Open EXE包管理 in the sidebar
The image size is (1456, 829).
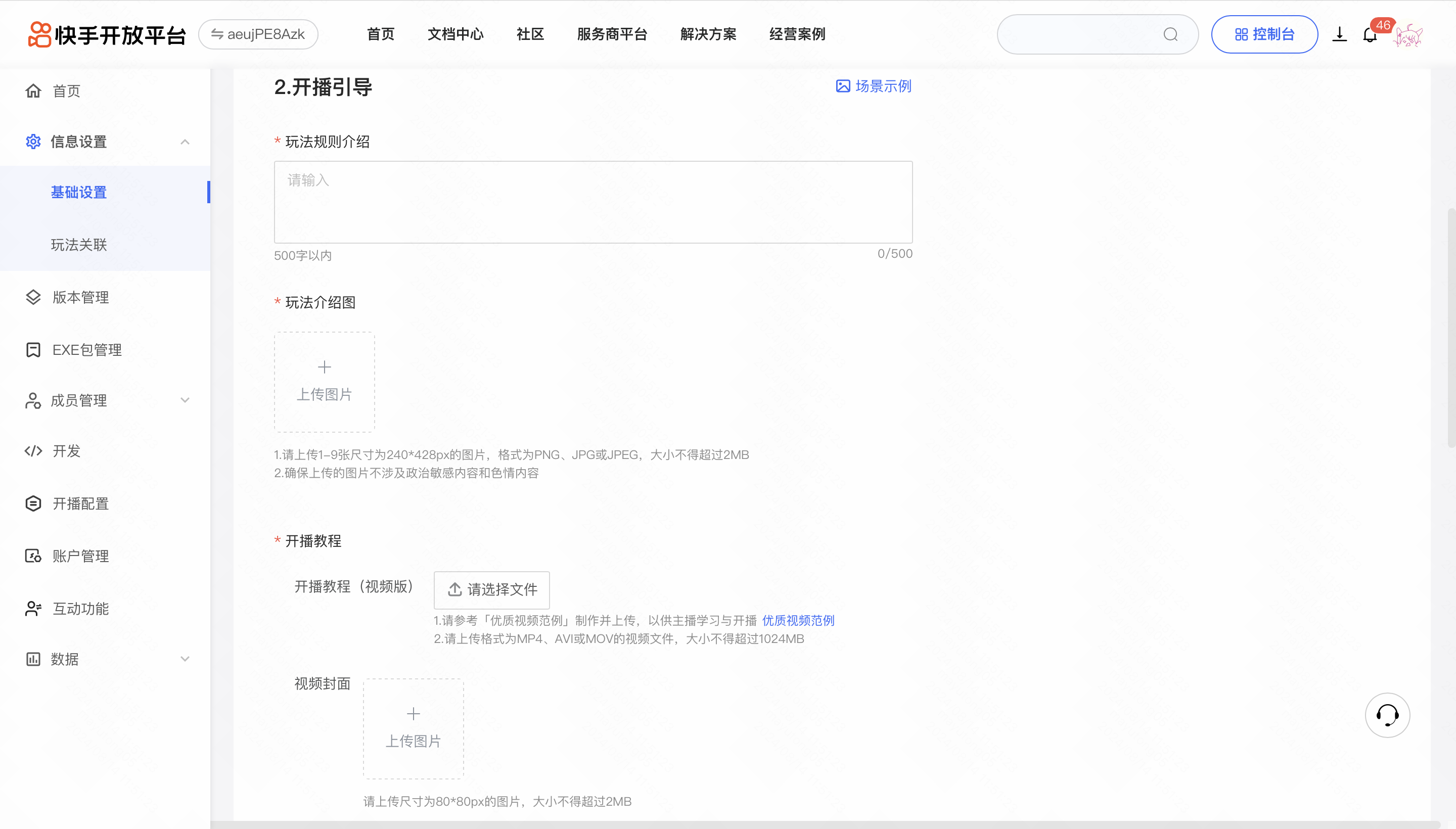pyautogui.click(x=86, y=350)
